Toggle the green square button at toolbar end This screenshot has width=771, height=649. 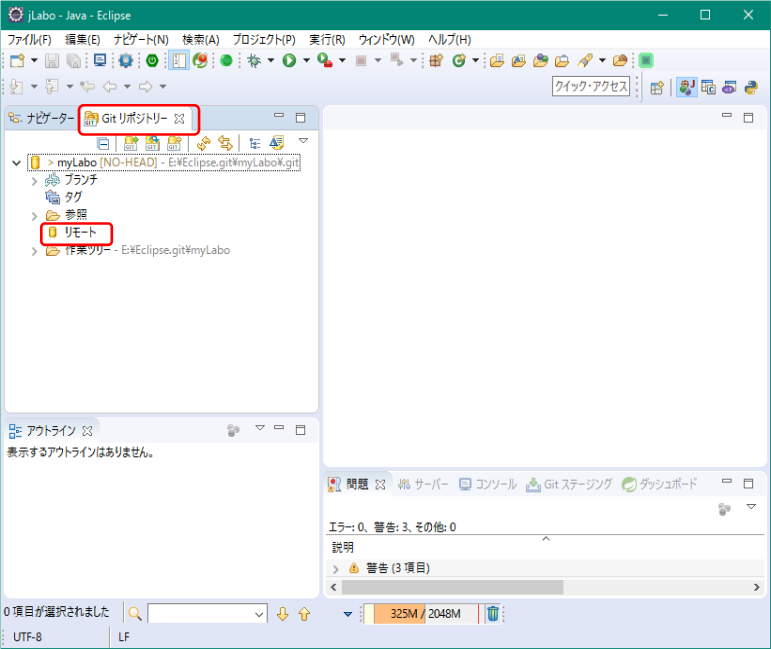(646, 60)
